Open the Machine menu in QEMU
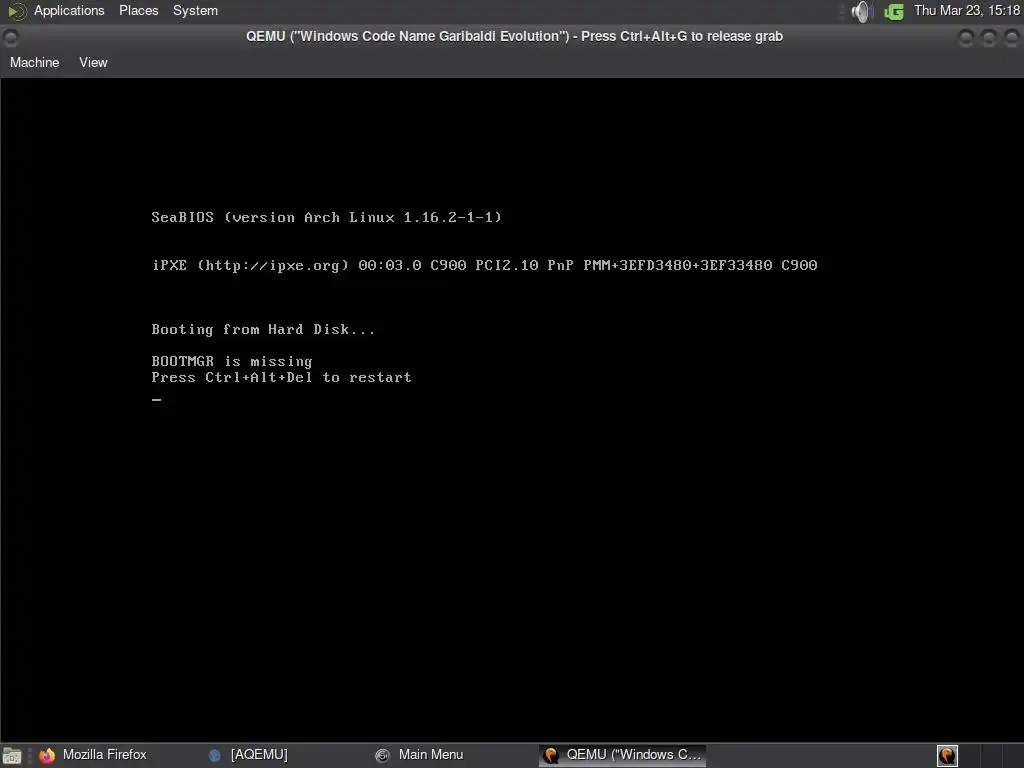The image size is (1024, 768). (x=35, y=63)
